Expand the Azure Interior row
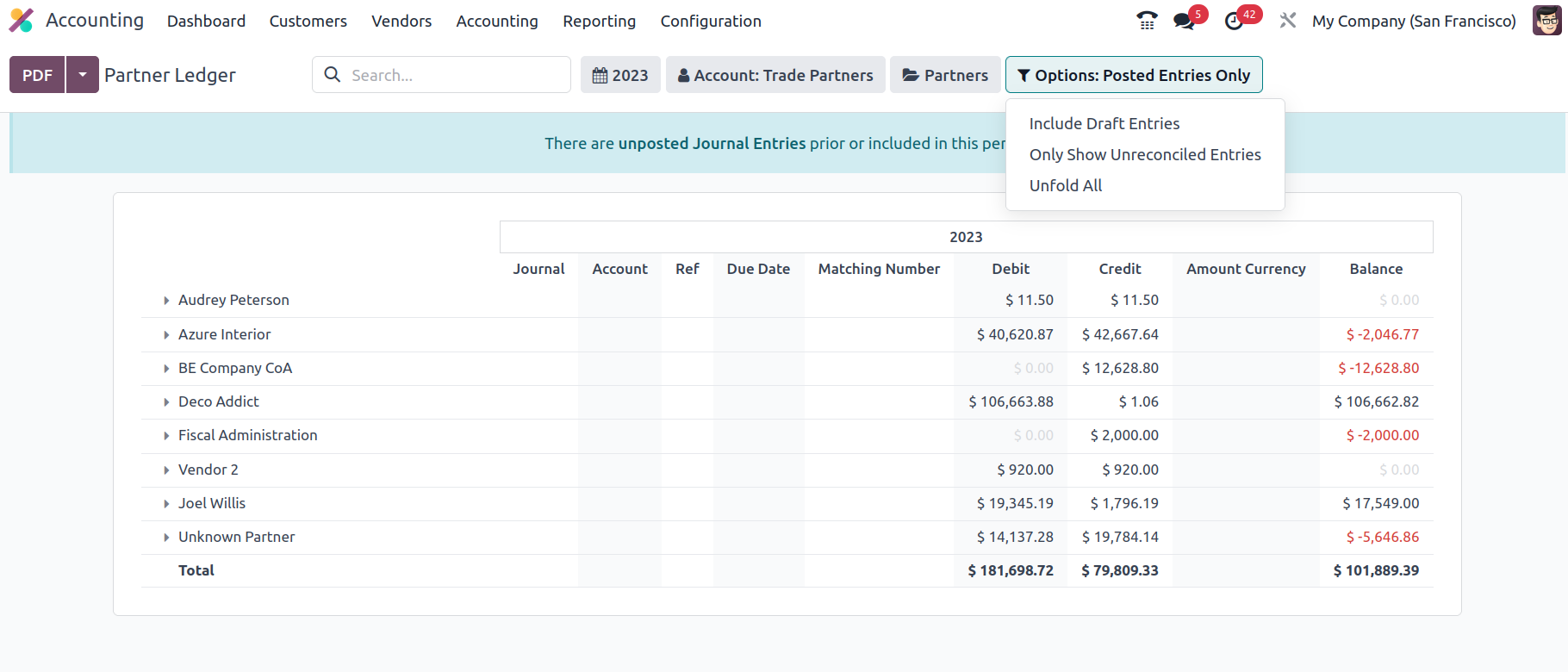 (x=166, y=335)
